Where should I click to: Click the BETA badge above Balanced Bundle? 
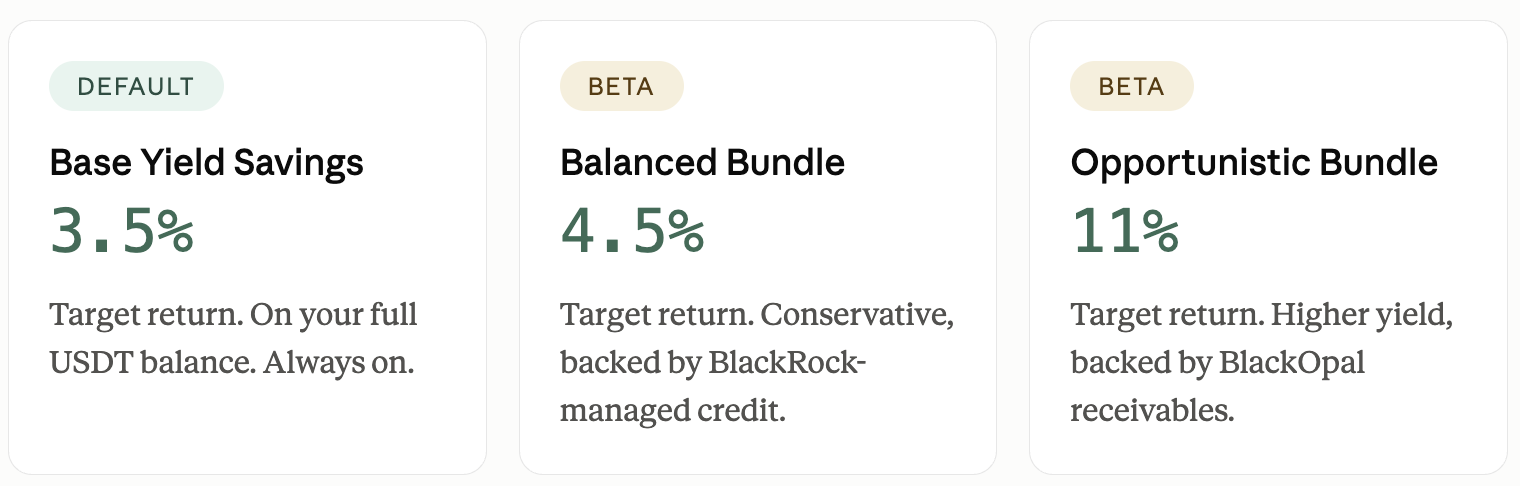coord(621,86)
